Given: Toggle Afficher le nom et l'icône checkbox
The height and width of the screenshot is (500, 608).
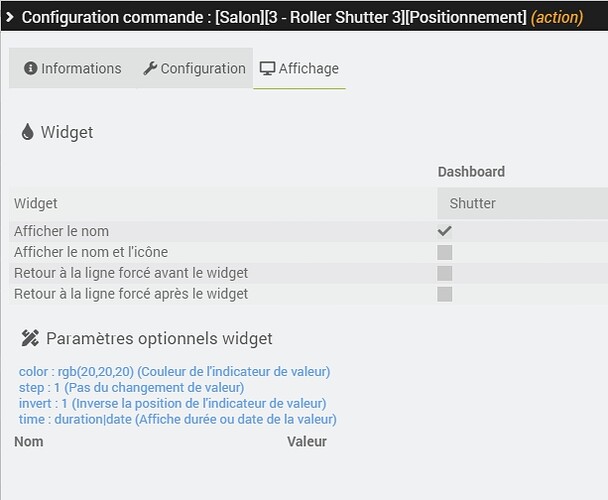Looking at the screenshot, I should (x=445, y=252).
